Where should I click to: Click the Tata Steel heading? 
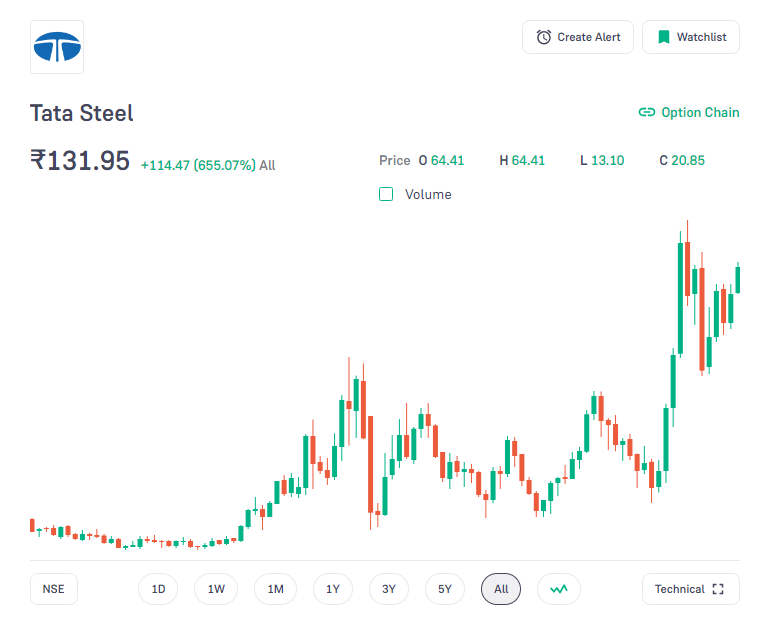pos(82,113)
